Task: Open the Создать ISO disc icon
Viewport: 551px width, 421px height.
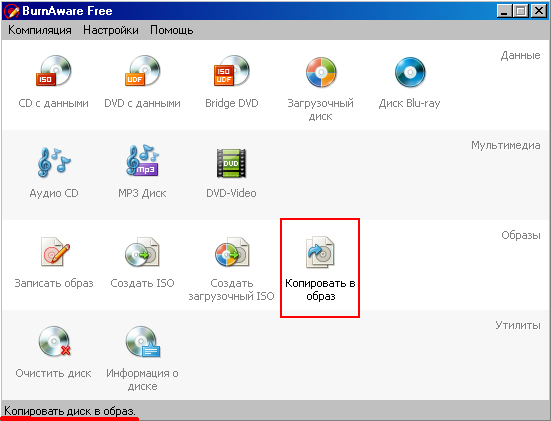Action: coord(142,252)
